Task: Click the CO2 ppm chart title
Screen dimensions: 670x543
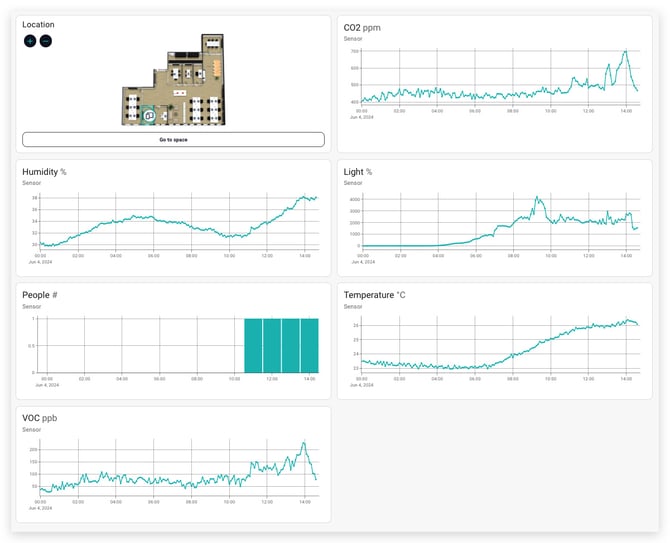Action: [x=362, y=28]
